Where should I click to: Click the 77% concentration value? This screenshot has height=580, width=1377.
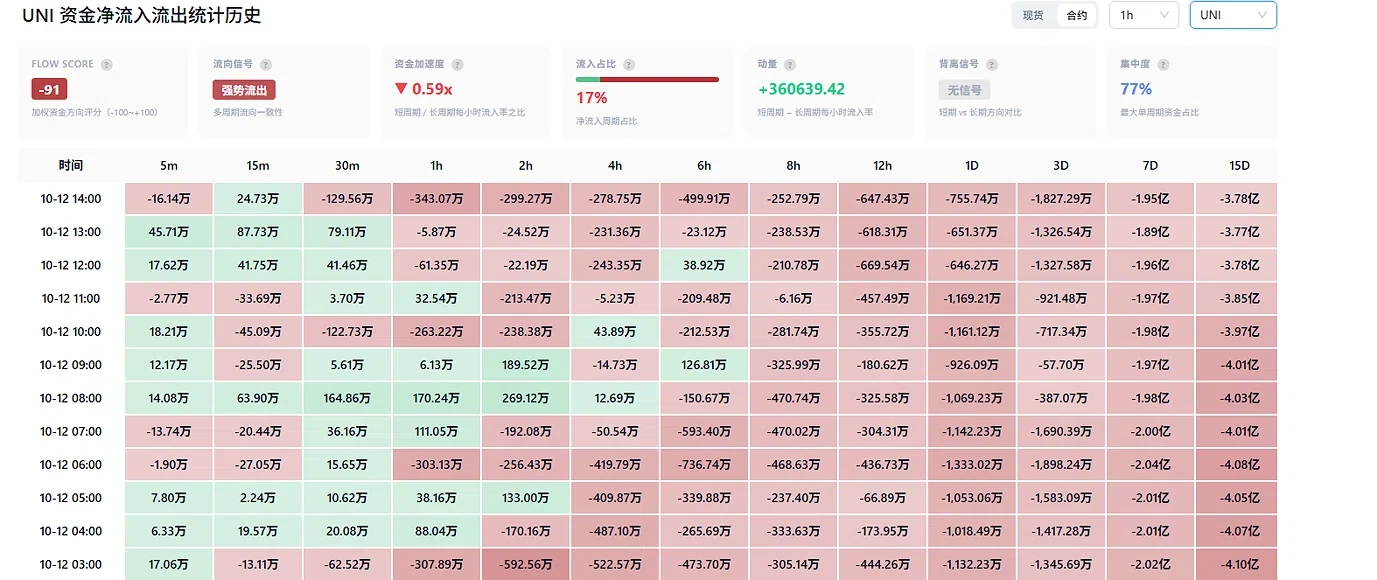coord(1136,89)
